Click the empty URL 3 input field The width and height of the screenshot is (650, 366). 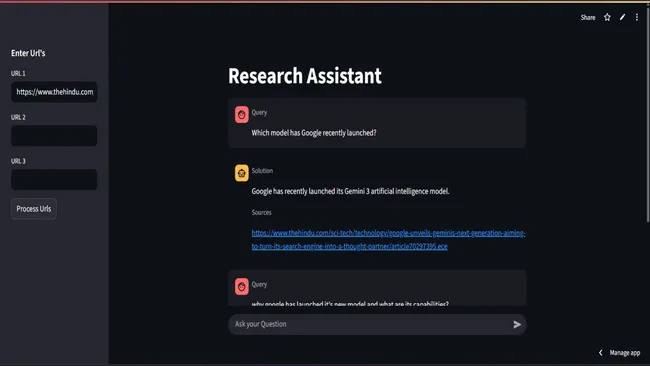pyautogui.click(x=54, y=179)
